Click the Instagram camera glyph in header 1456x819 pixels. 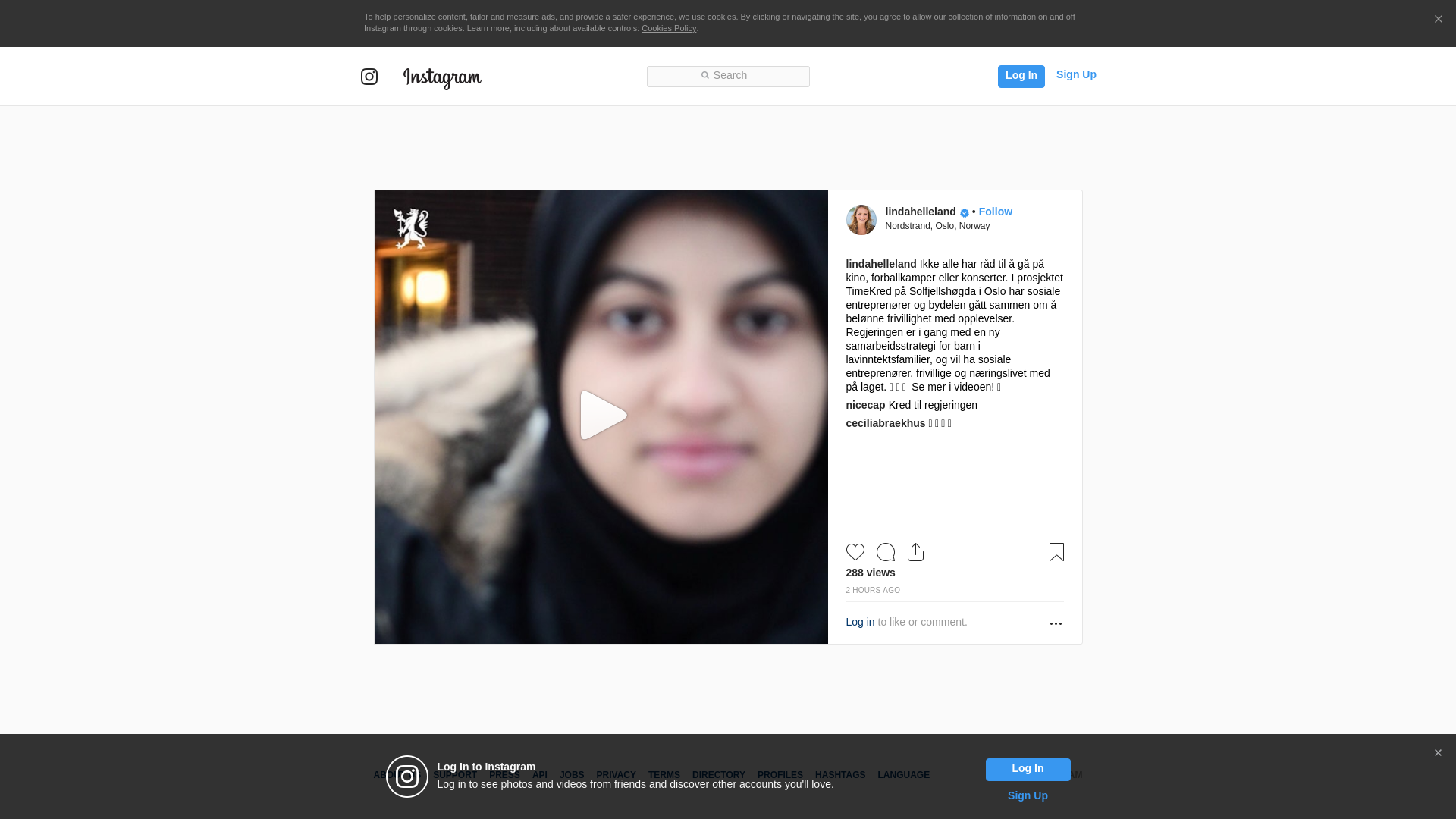[369, 77]
